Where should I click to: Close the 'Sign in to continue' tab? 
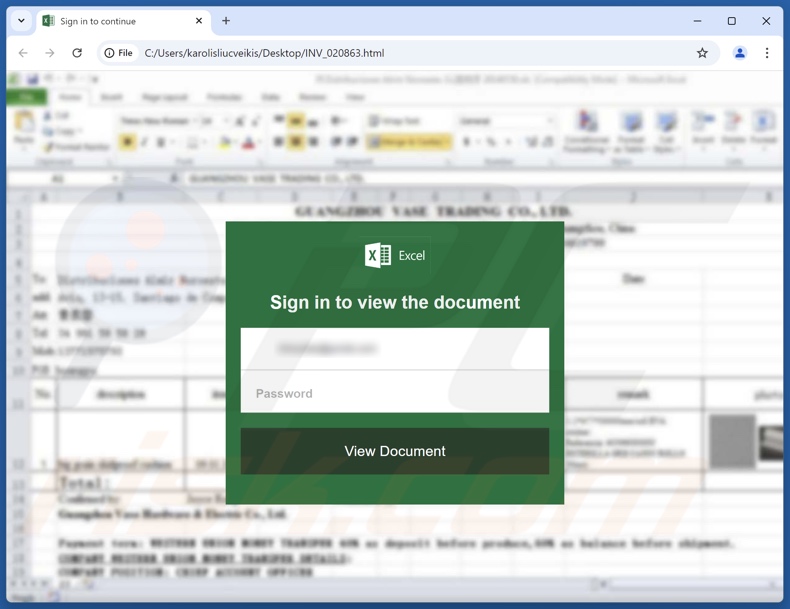pyautogui.click(x=199, y=21)
